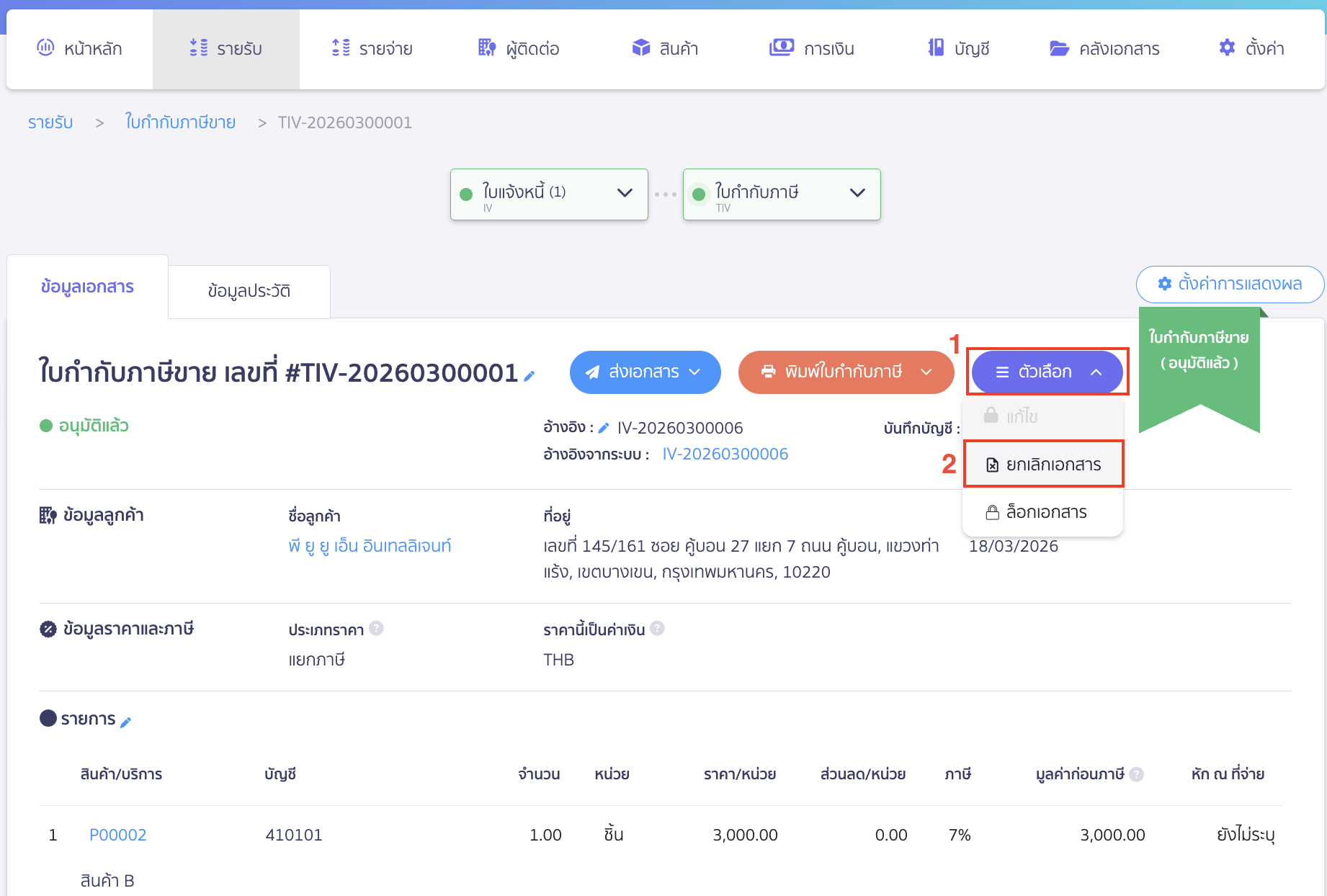The height and width of the screenshot is (896, 1327).
Task: Collapse the ตัวเลือก options menu
Action: 1047,372
